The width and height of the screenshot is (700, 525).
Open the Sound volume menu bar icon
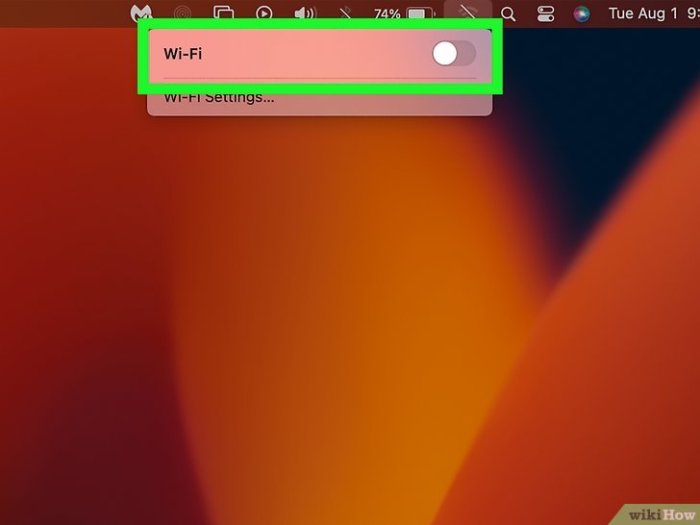[x=305, y=14]
